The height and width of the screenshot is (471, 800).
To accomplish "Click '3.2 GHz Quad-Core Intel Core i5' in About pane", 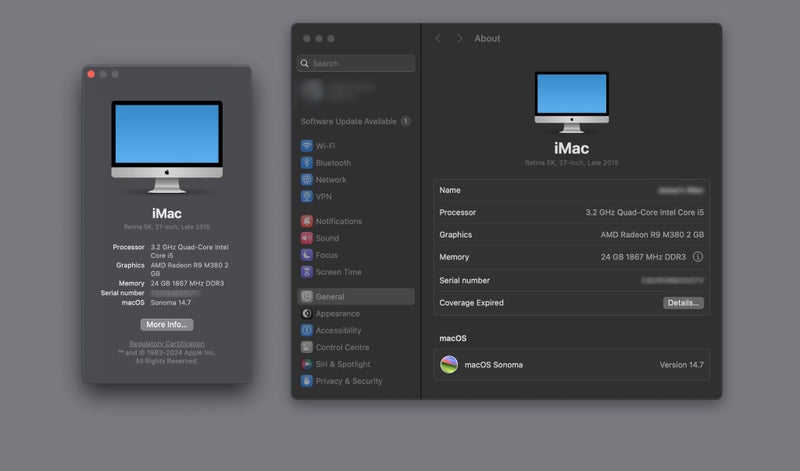I will (644, 212).
